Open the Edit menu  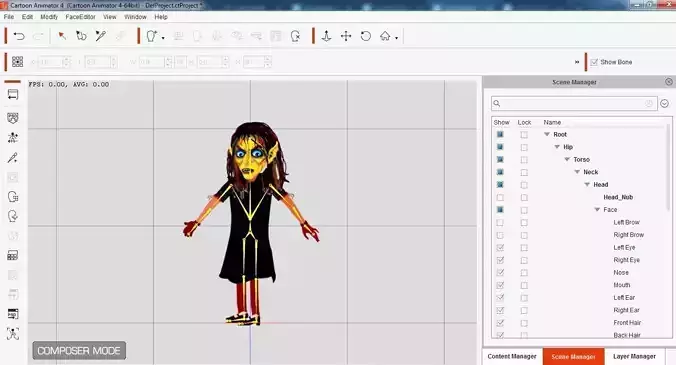[27, 17]
